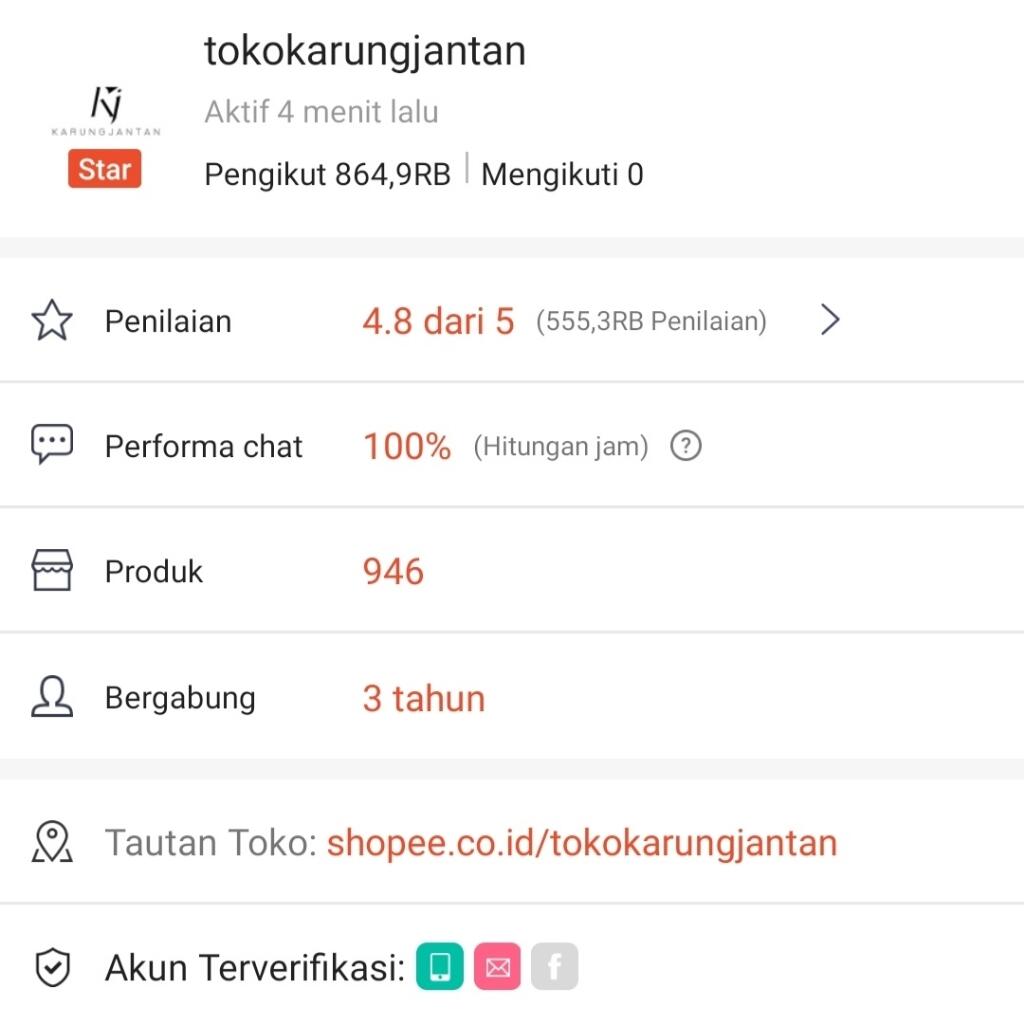
Task: Tap 'Akun Terverifikasi:' label
Action: [x=255, y=967]
